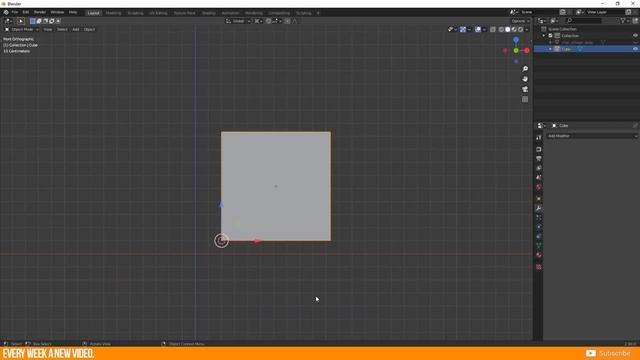The height and width of the screenshot is (360, 640).
Task: Switch to the Animation workspace tab
Action: coord(230,13)
